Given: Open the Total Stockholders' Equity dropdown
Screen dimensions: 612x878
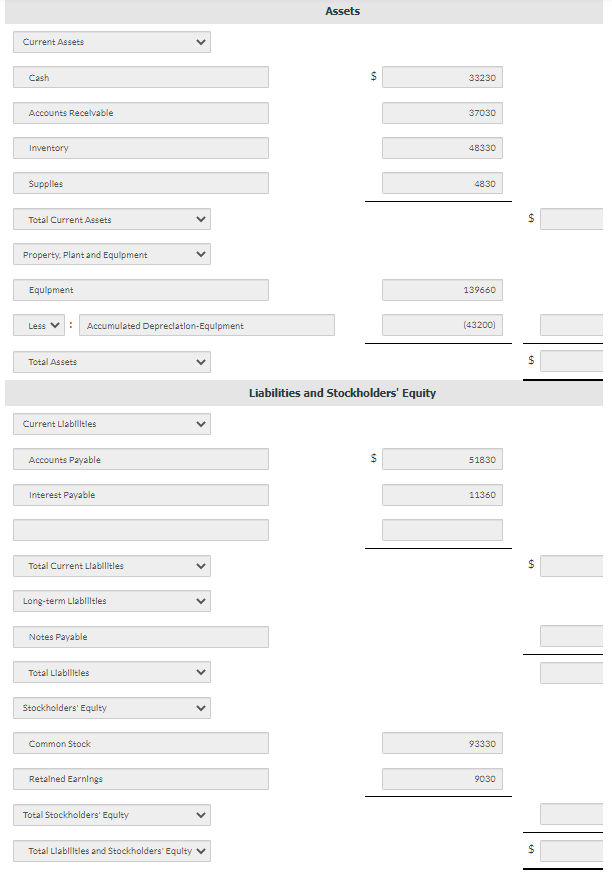Looking at the screenshot, I should click(x=111, y=815).
